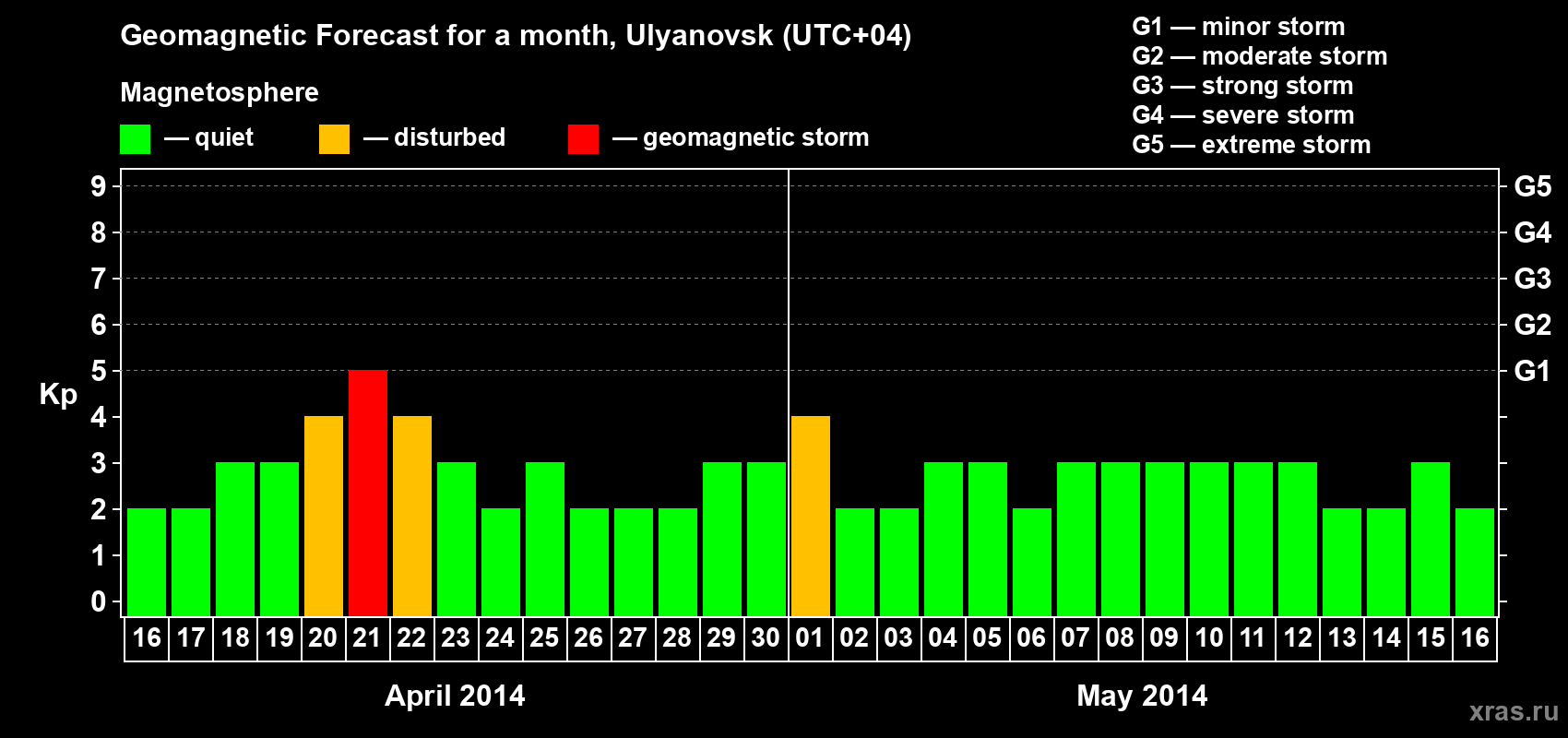Click date label 28 on the axis
1568x738 pixels.
click(677, 637)
